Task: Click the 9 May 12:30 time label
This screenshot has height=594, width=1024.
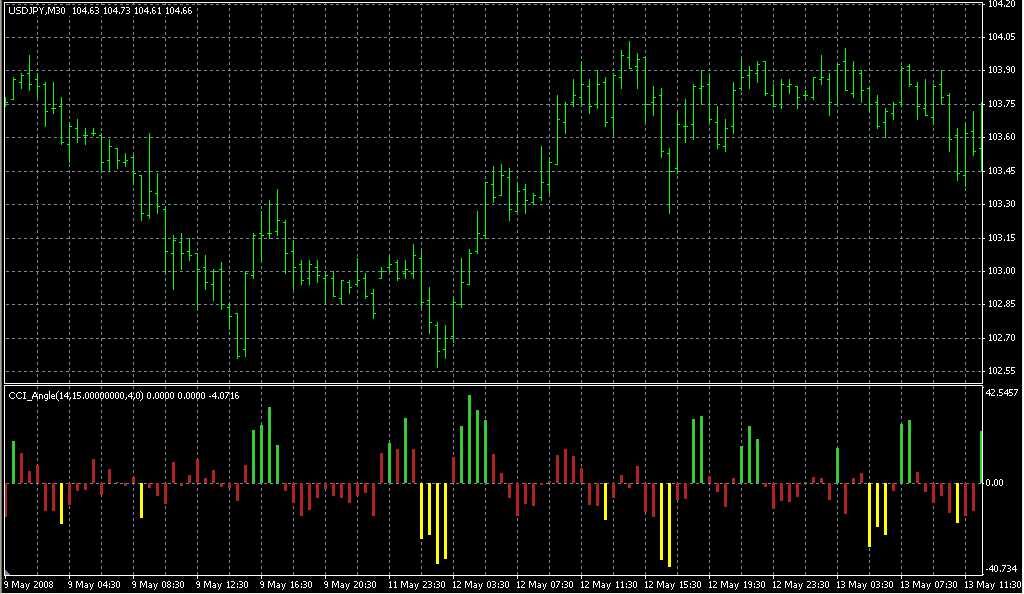Action: coord(222,585)
